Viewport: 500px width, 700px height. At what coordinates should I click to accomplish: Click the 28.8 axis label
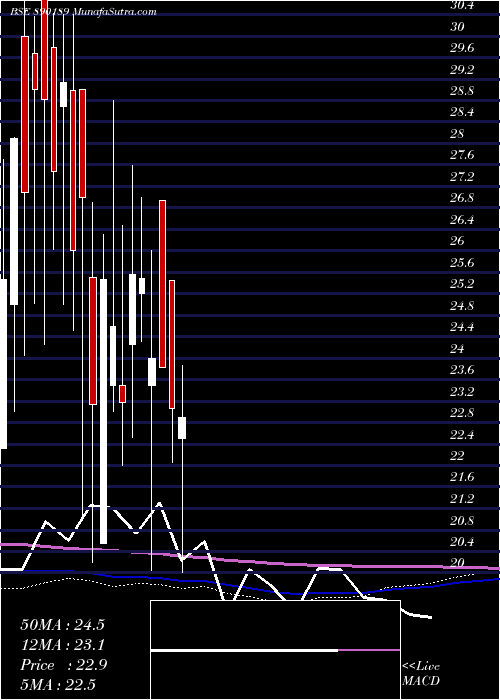click(x=462, y=91)
